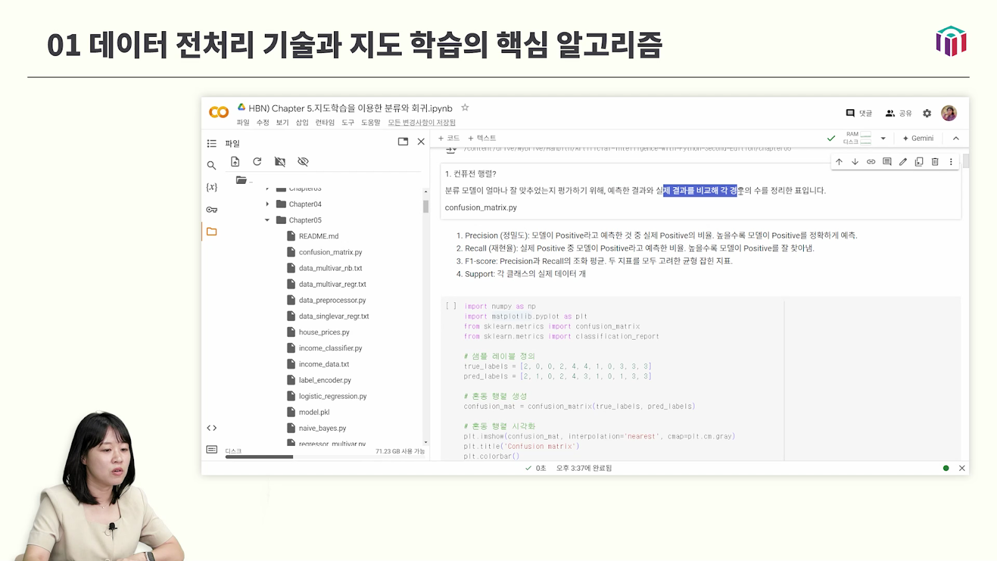Open the variables {x} panel
This screenshot has width=997, height=561.
212,187
